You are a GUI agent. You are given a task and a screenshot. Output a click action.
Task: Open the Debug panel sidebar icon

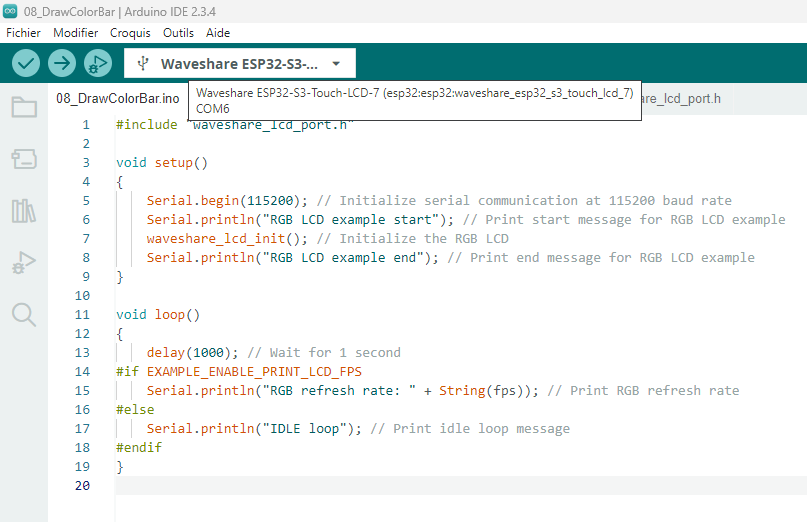point(24,263)
